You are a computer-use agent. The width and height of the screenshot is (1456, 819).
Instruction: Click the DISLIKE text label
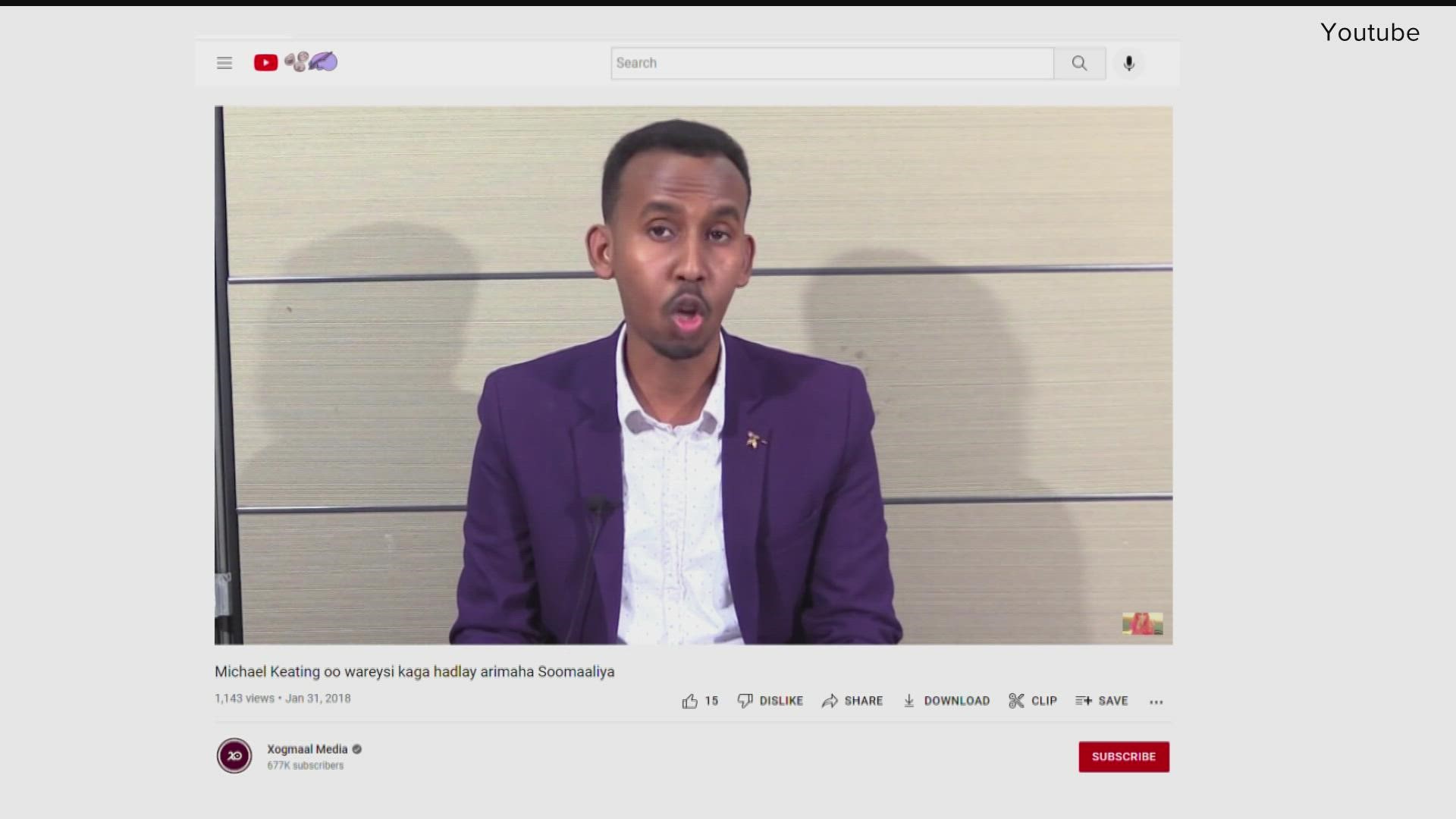pyautogui.click(x=780, y=701)
